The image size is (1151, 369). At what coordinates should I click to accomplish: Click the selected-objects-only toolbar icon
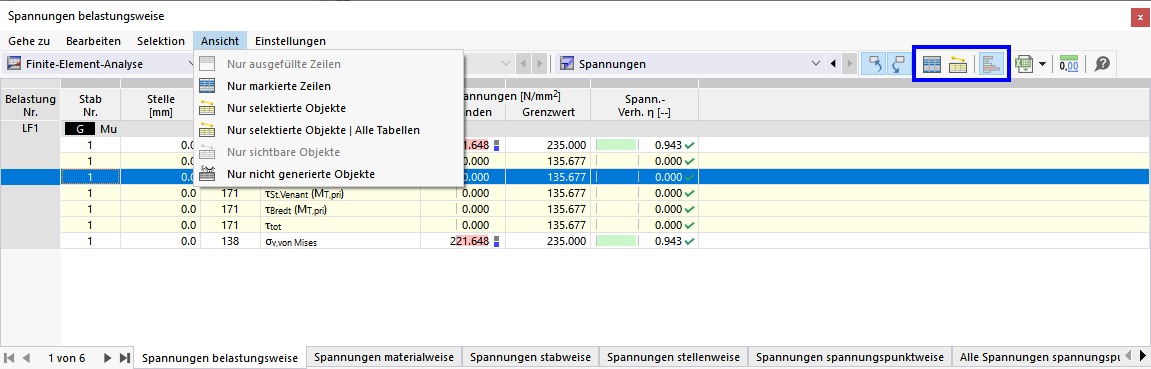957,64
